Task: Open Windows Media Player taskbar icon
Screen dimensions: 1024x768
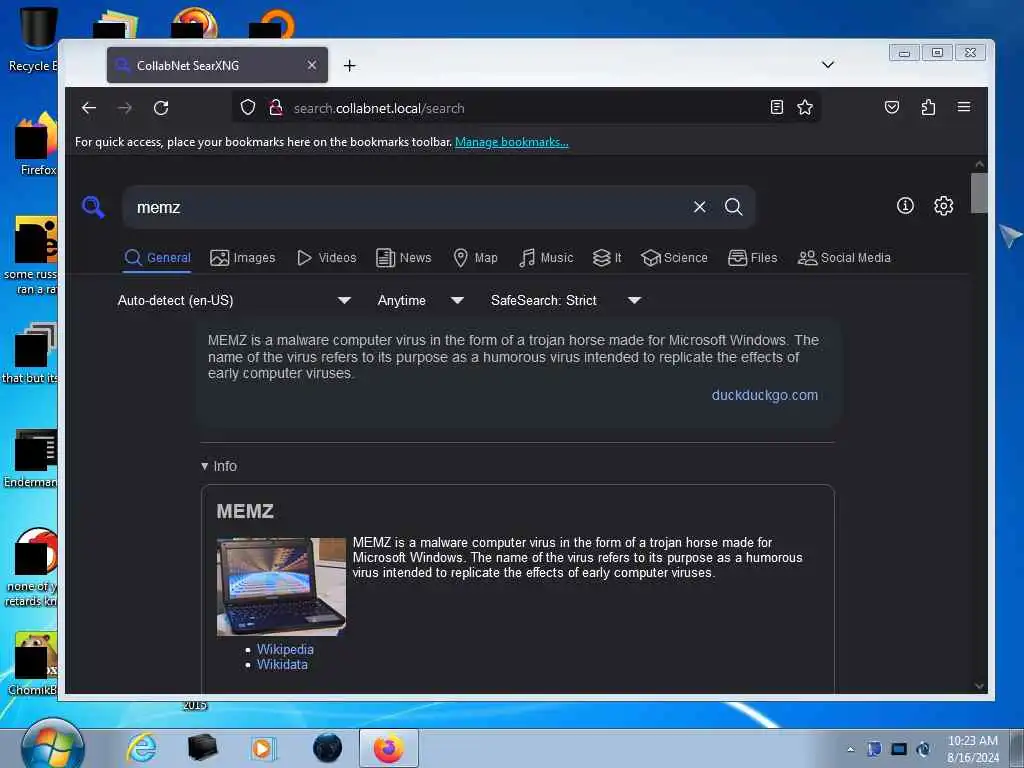Action: [x=263, y=748]
